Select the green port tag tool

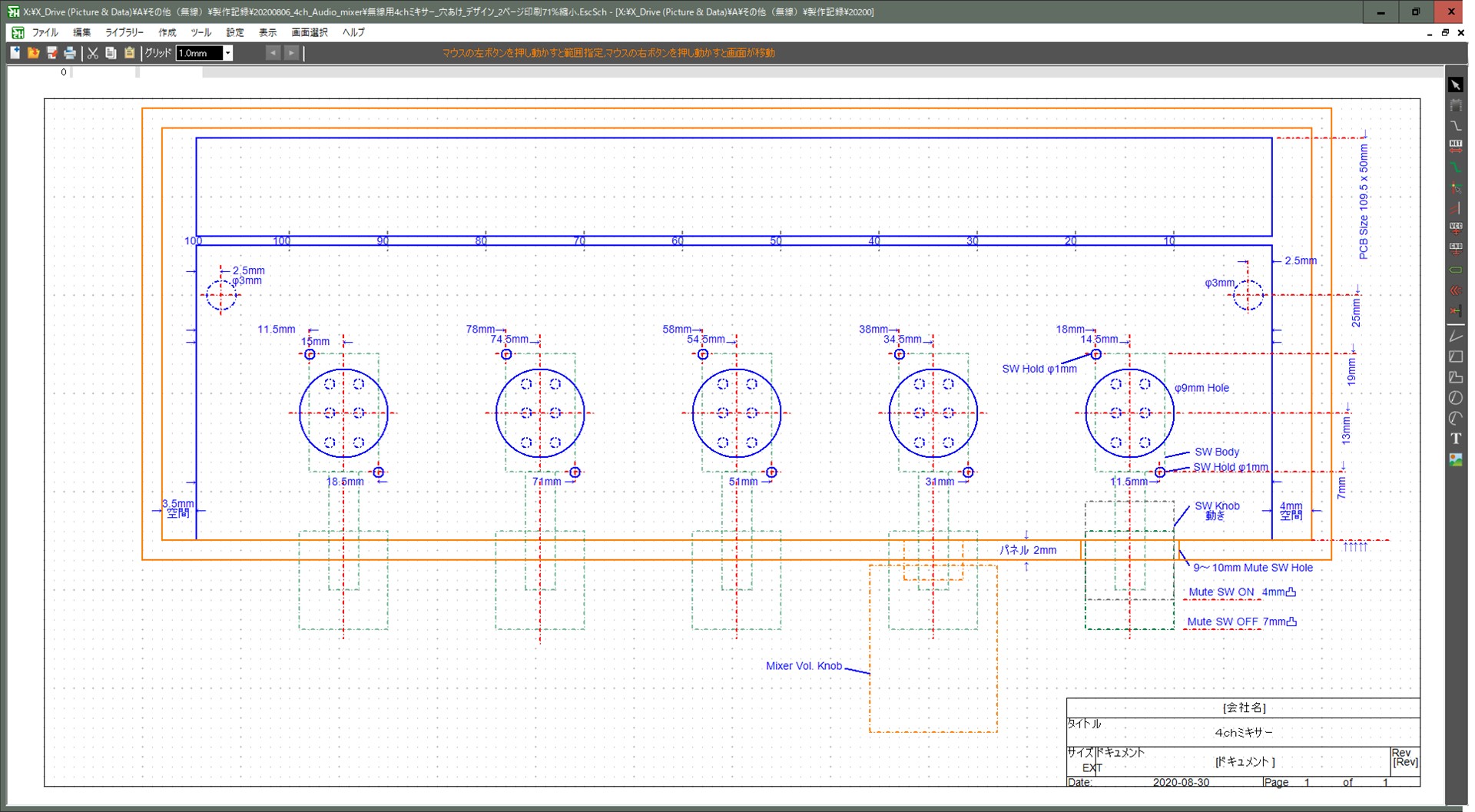(x=1456, y=270)
